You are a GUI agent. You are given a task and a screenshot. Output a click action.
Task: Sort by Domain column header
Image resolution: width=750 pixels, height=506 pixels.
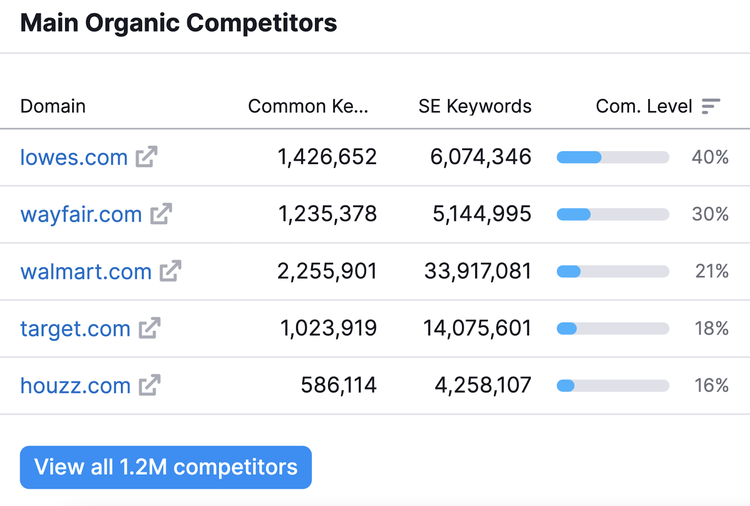pos(53,106)
